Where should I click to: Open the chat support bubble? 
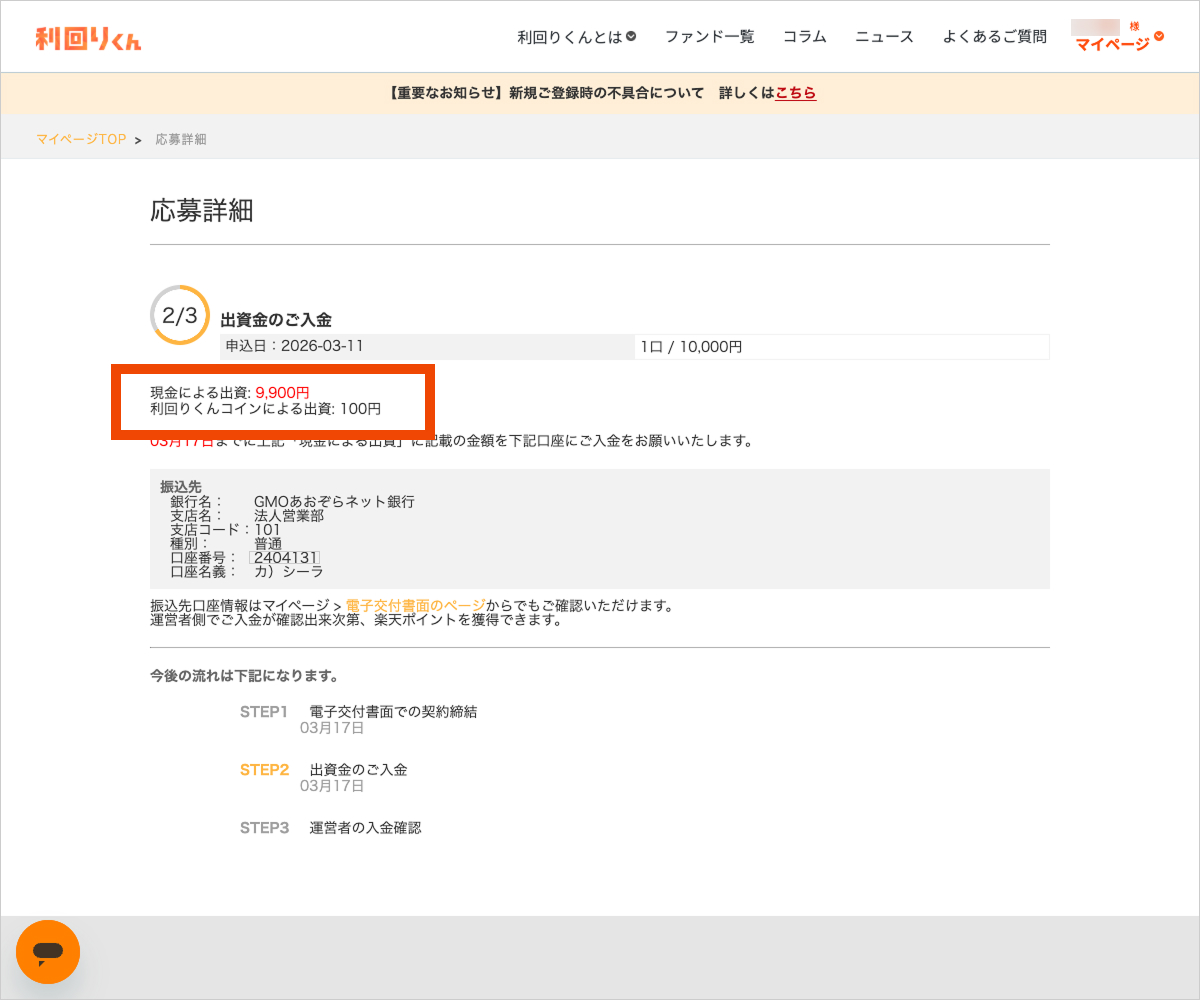click(x=48, y=951)
